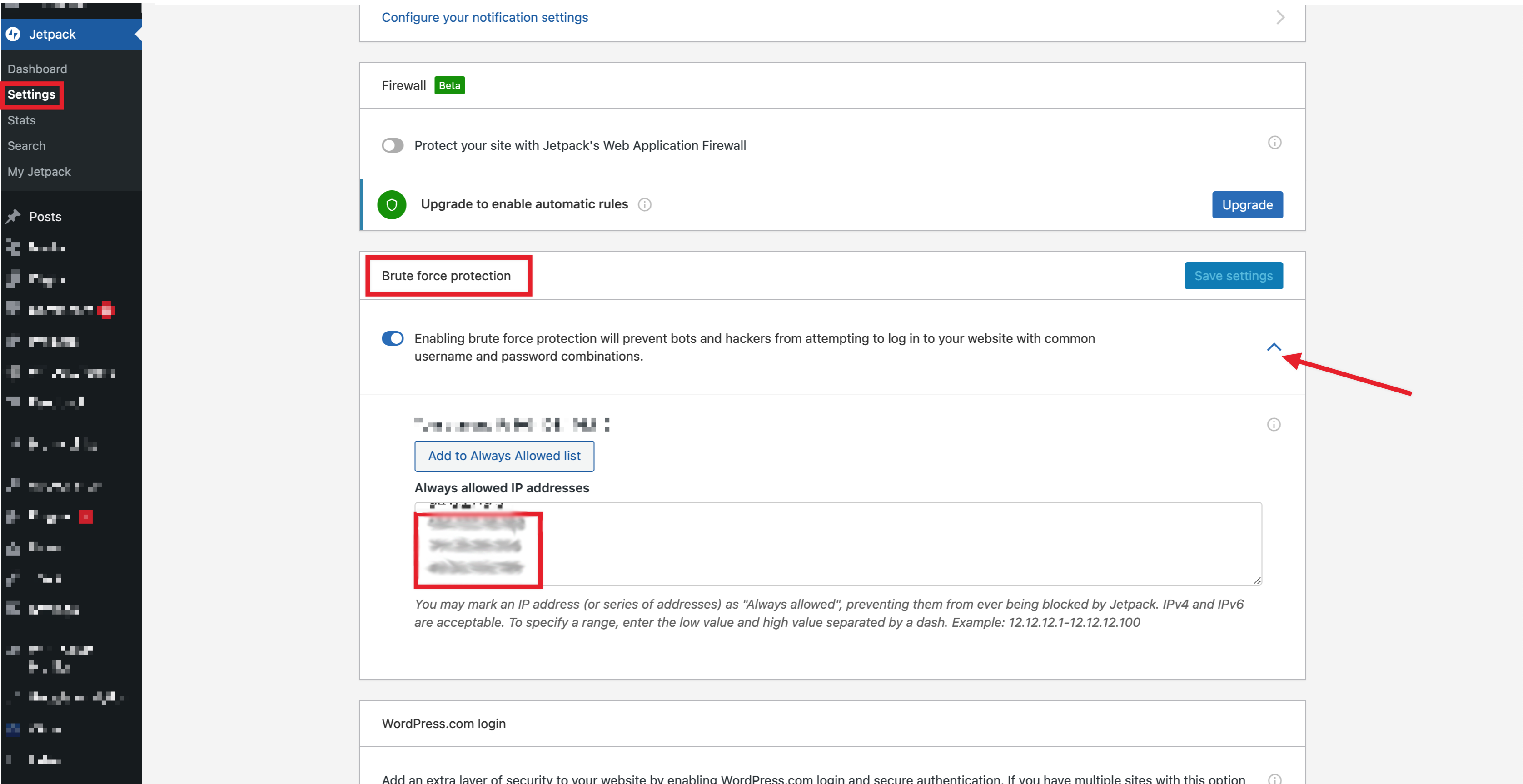Click the 'Upgrade to enable automatic rules' text
This screenshot has height=784, width=1523.
[x=524, y=204]
